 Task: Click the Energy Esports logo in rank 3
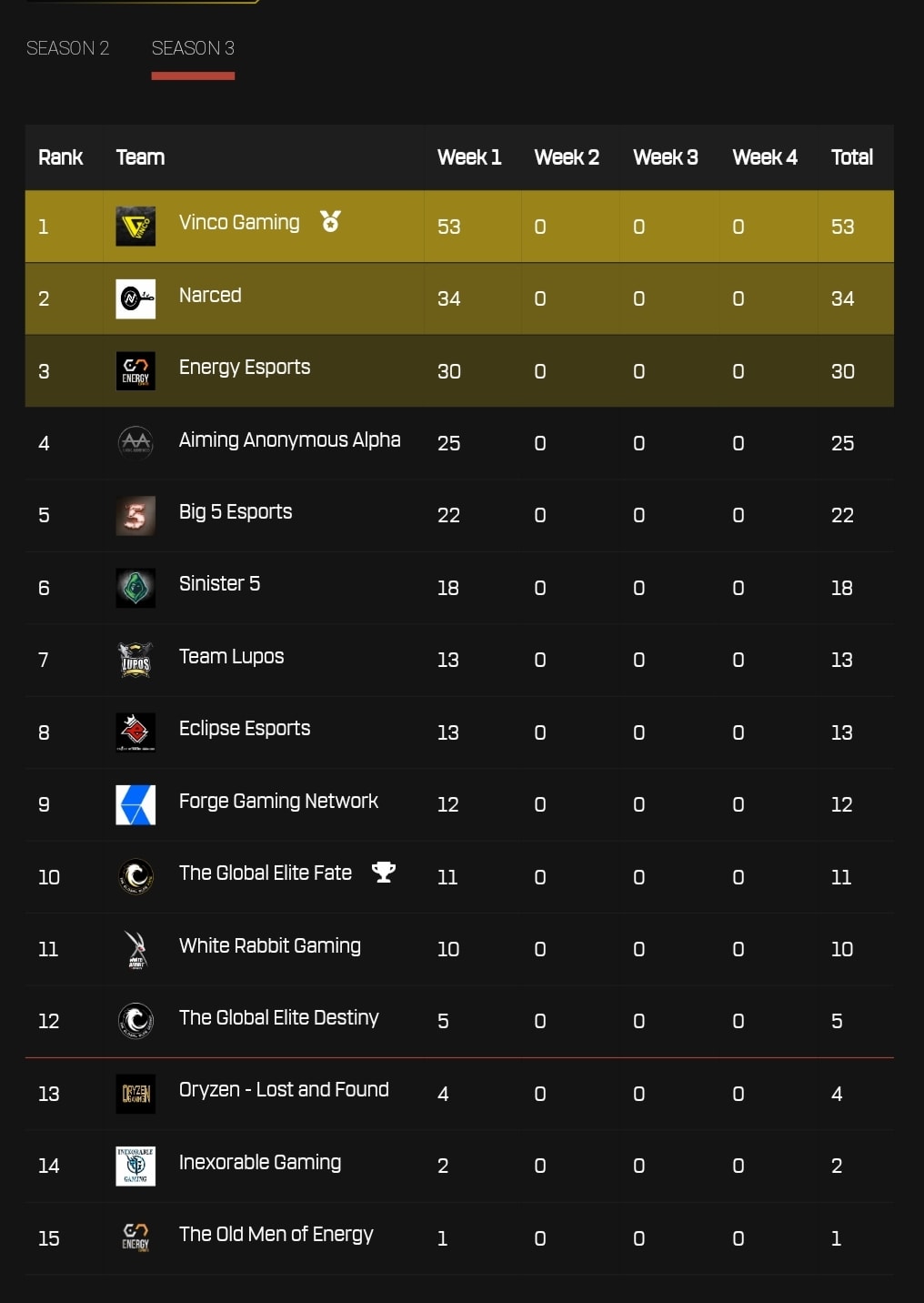click(136, 371)
